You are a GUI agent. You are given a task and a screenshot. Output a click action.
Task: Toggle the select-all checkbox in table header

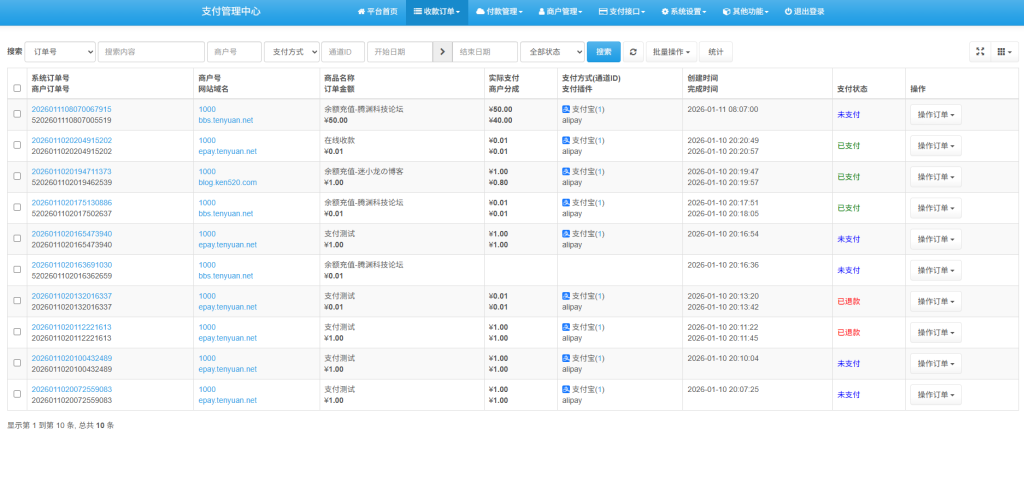(x=17, y=88)
